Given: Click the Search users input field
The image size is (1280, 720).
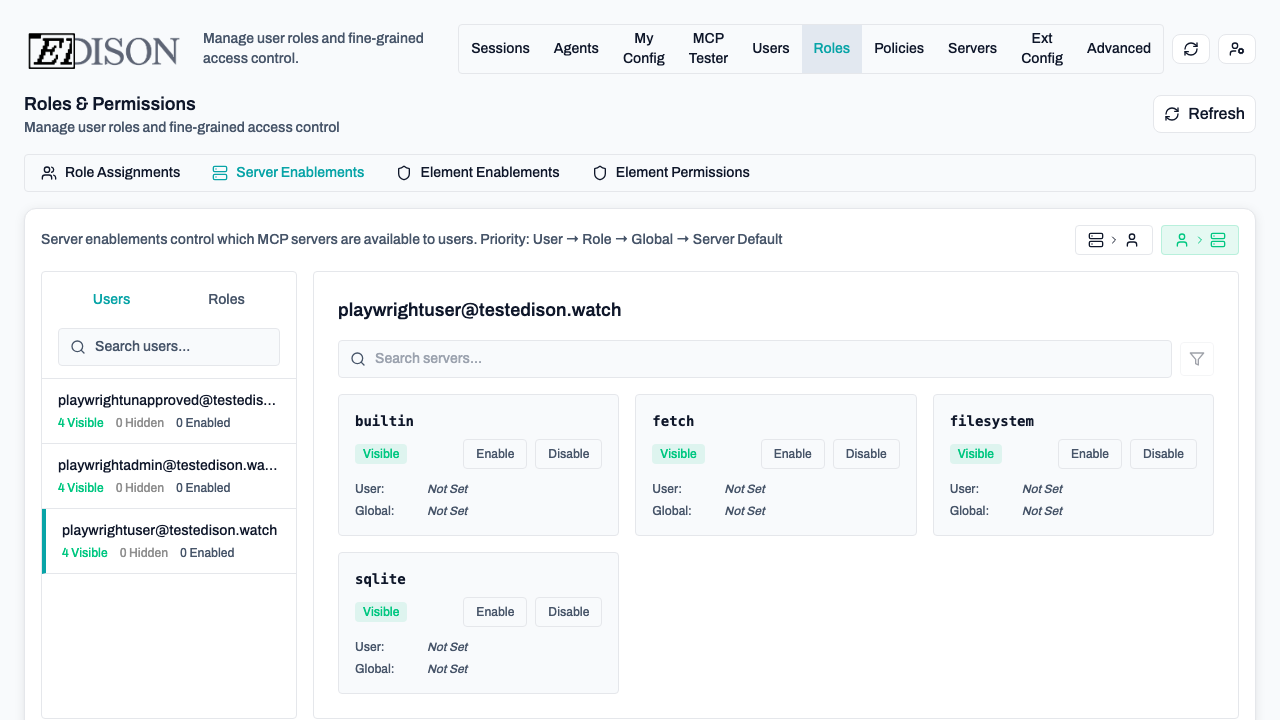Looking at the screenshot, I should coord(169,347).
